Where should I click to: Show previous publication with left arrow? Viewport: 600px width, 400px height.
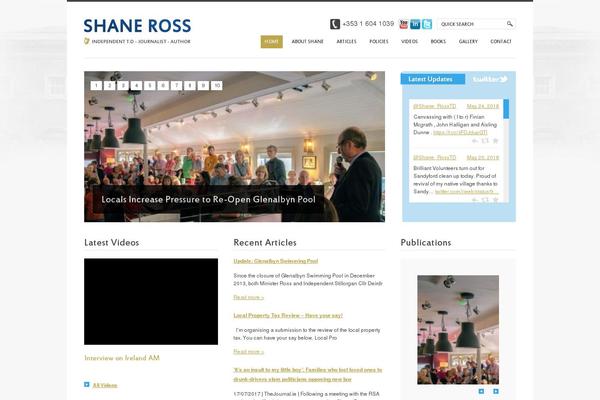click(x=481, y=391)
